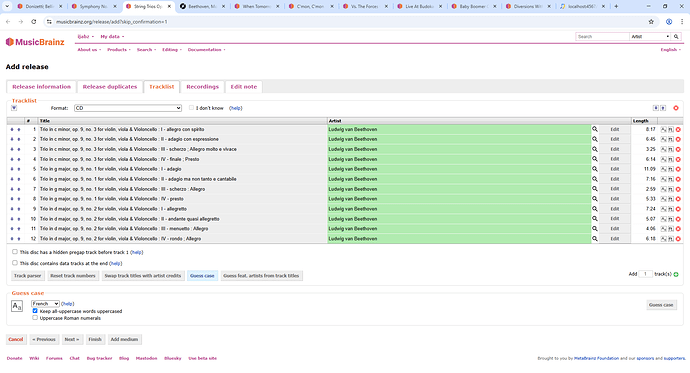Image resolution: width=690 pixels, height=373 pixels.
Task: Click the Aa guess case icon in Guess case panel
Action: 17,306
